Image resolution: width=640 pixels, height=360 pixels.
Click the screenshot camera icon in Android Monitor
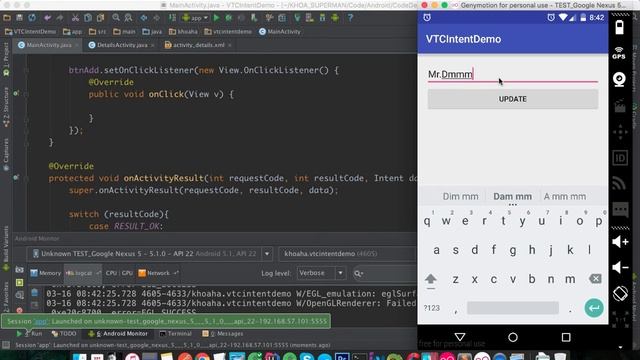pos(19,270)
